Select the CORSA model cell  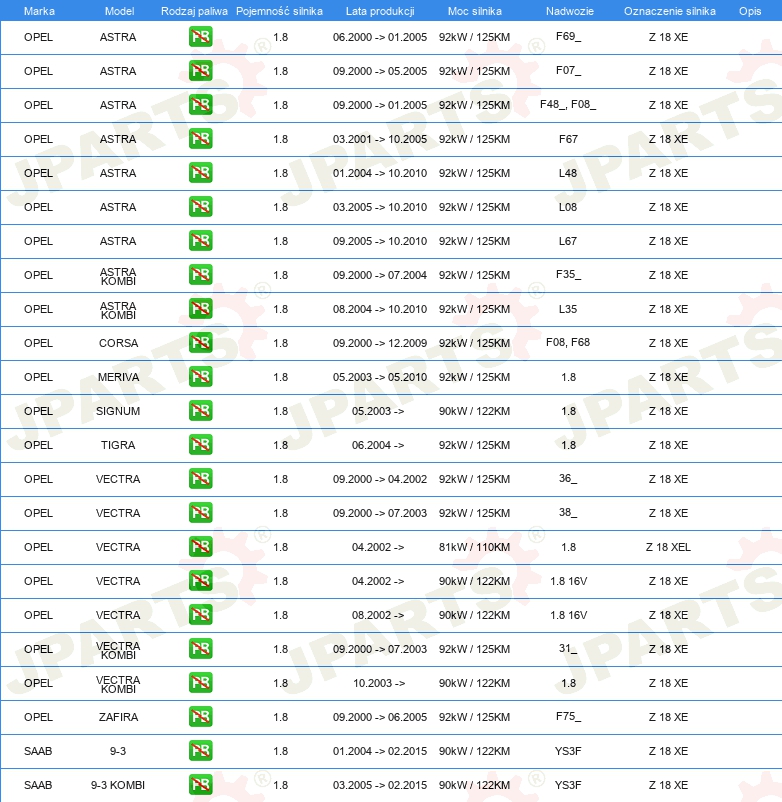click(118, 343)
